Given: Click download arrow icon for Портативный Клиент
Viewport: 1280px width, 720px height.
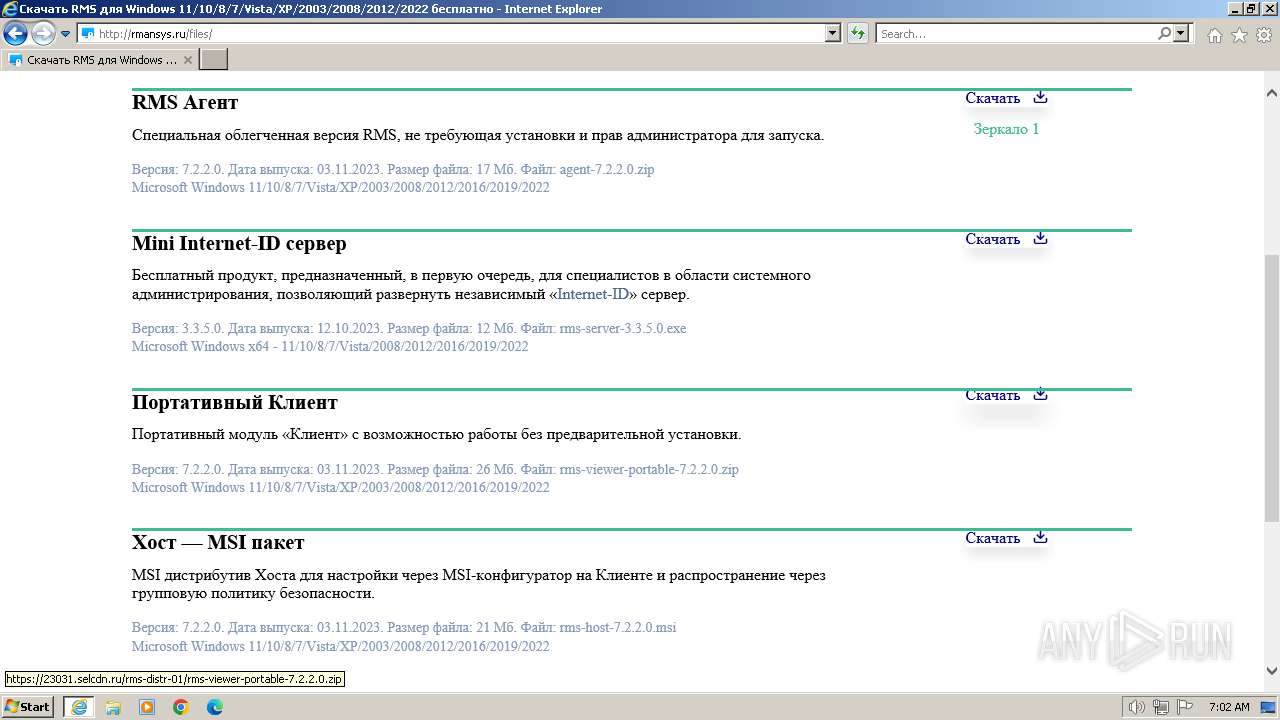Looking at the screenshot, I should (1040, 394).
